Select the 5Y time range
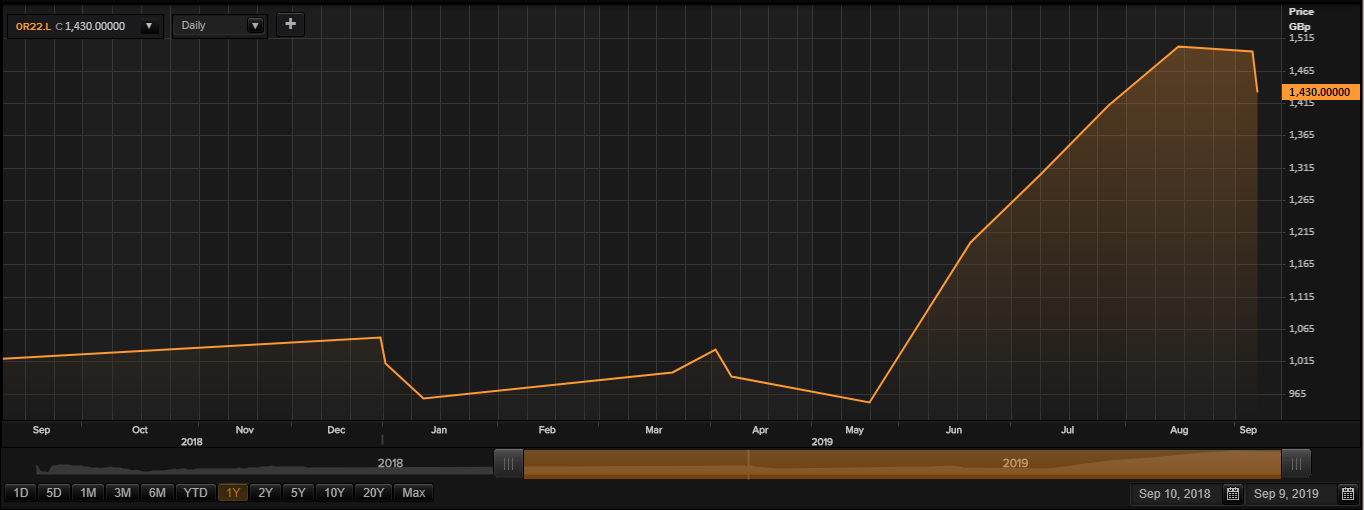 298,493
